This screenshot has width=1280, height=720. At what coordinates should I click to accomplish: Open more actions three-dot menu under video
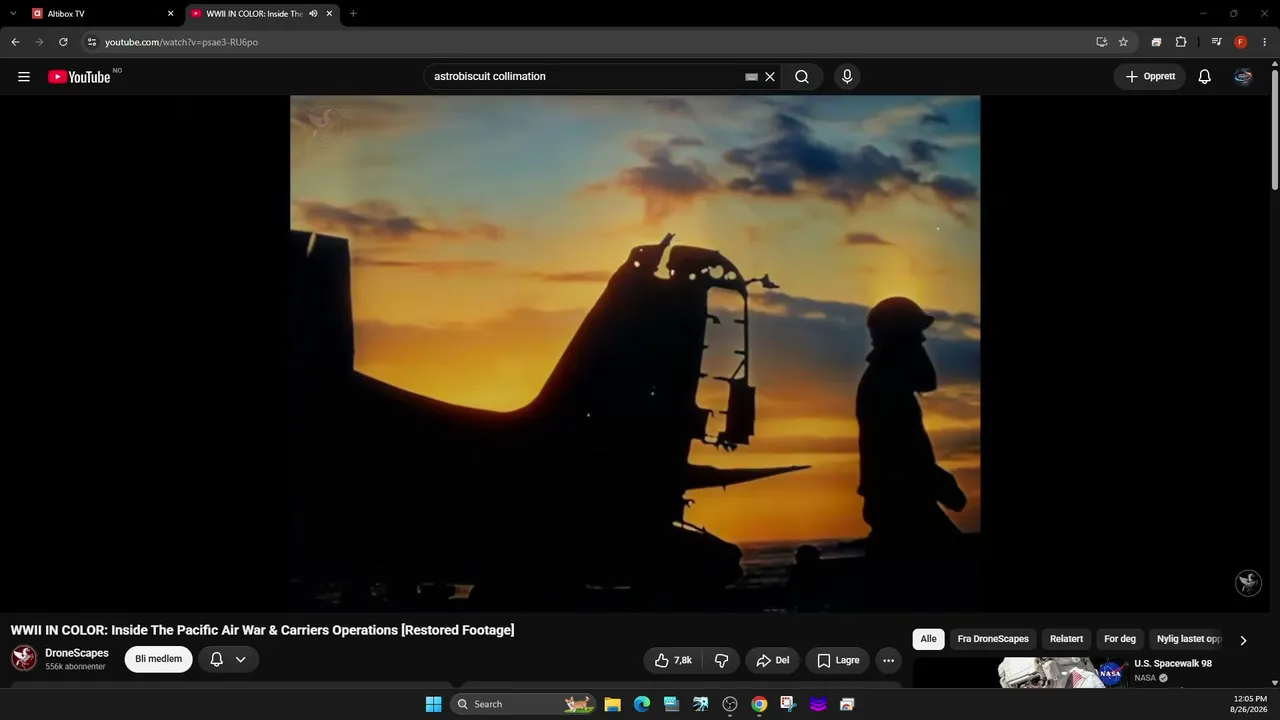(x=888, y=660)
